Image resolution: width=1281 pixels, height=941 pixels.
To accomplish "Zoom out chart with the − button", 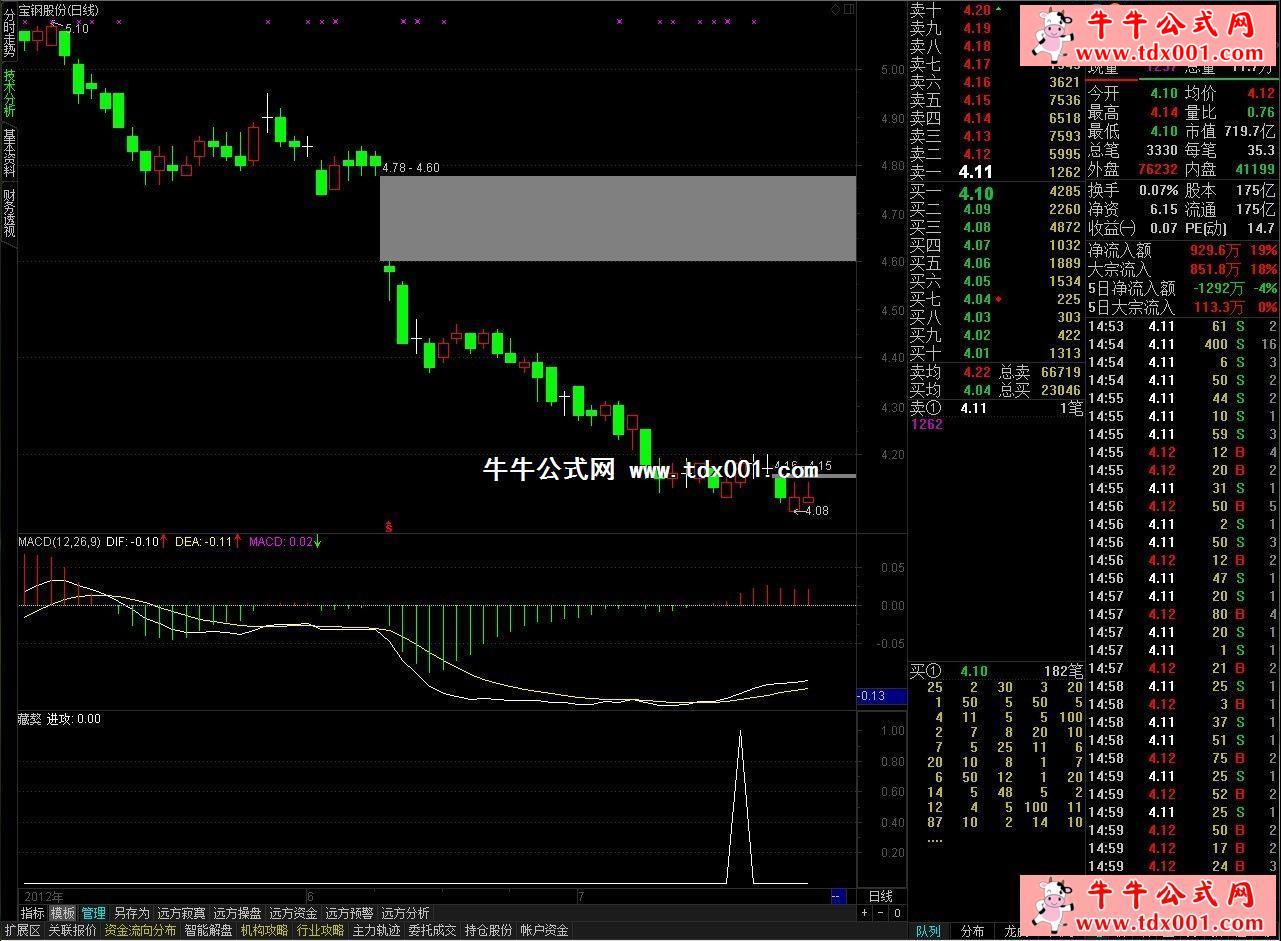I will point(881,913).
